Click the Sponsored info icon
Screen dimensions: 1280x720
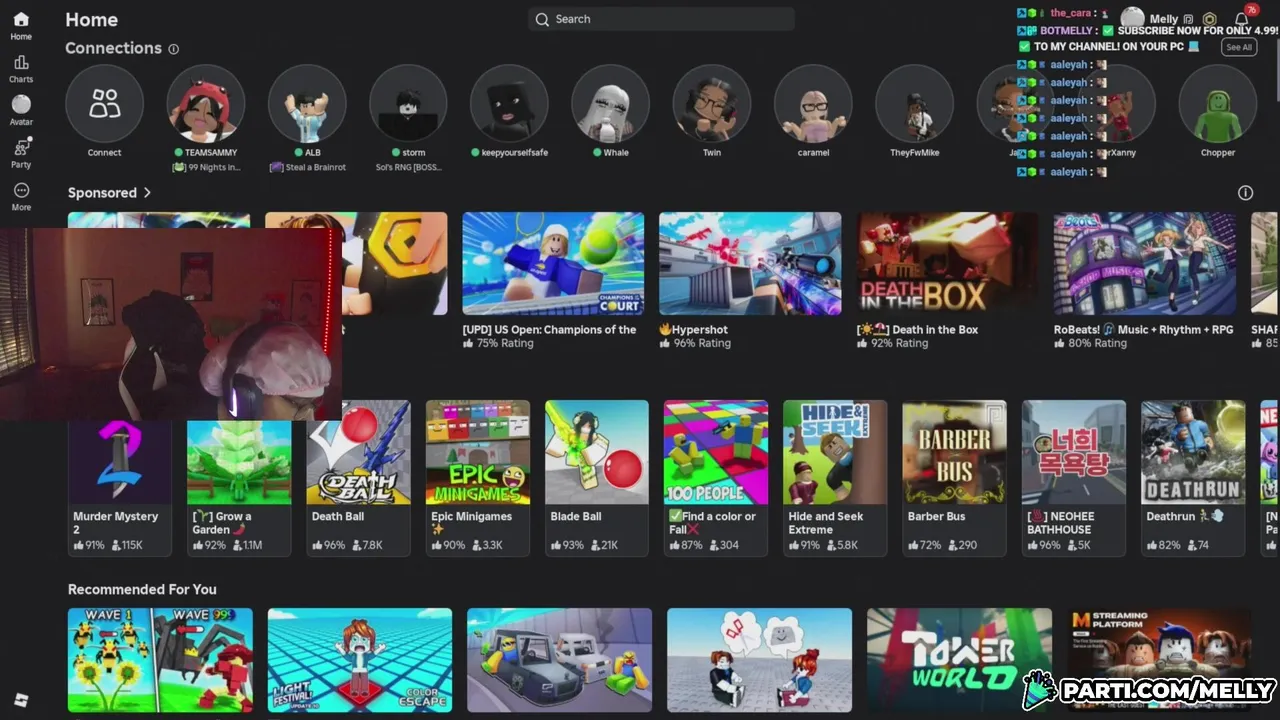click(x=1245, y=193)
